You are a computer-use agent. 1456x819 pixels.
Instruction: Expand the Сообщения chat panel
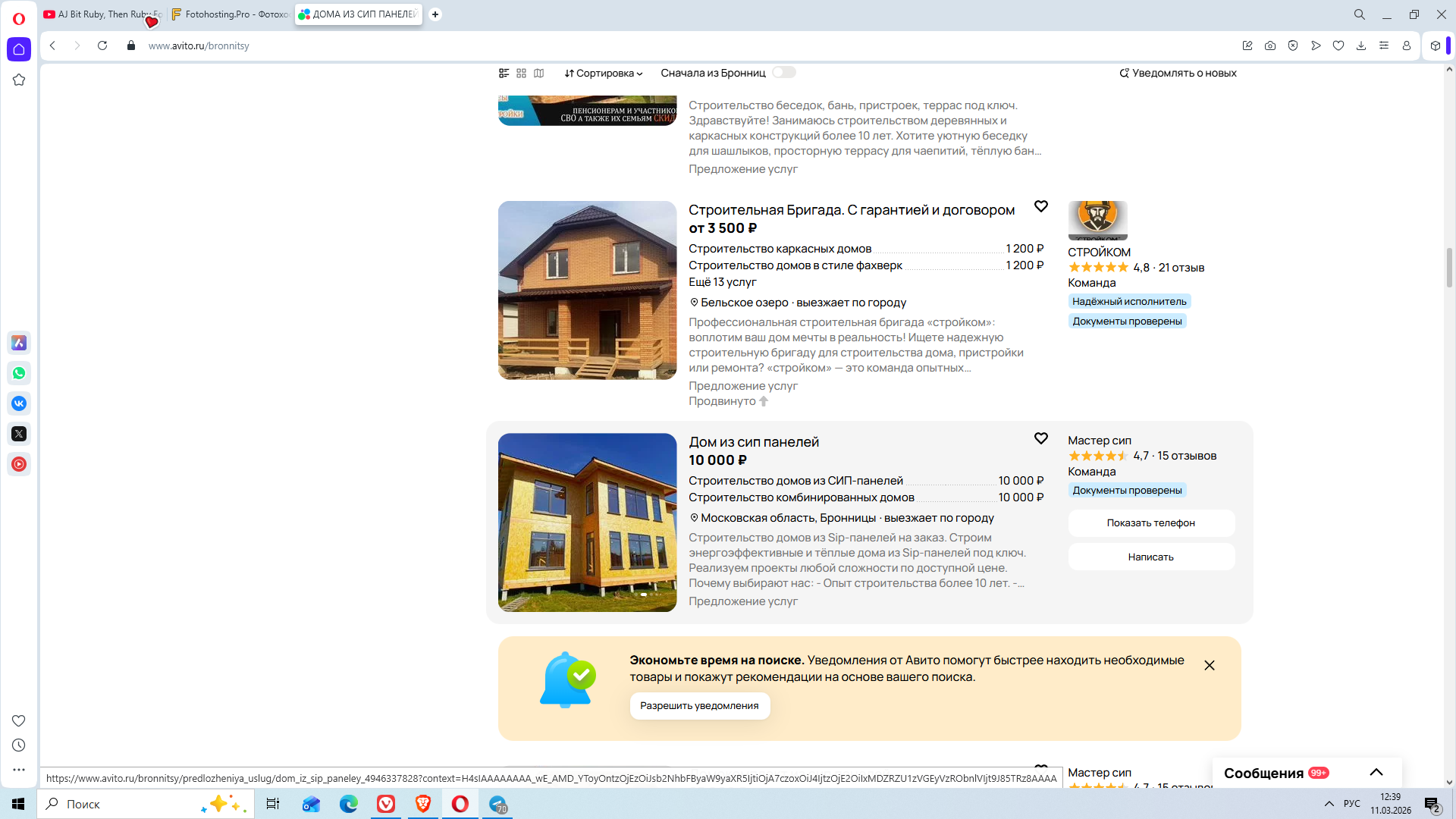1376,773
